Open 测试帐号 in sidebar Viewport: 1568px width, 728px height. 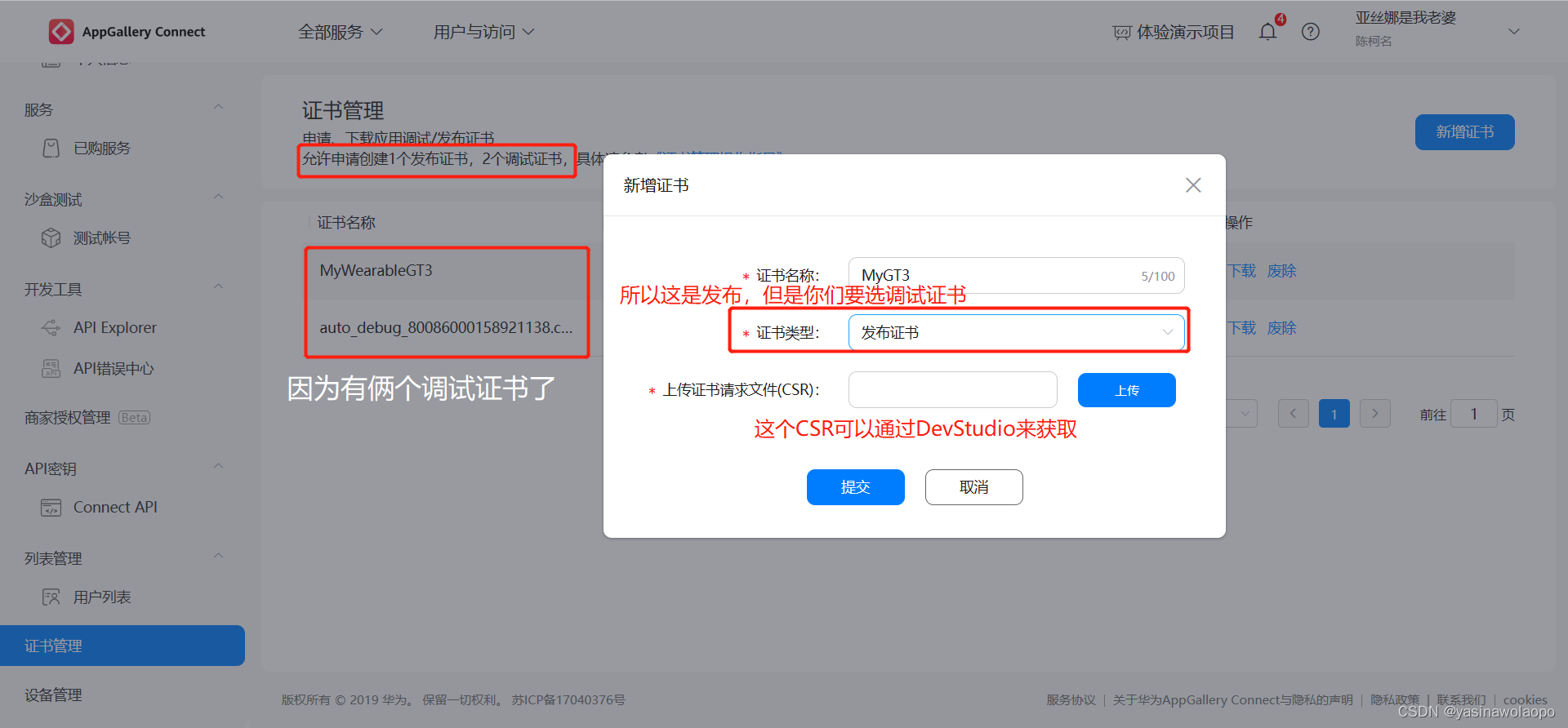click(x=102, y=238)
